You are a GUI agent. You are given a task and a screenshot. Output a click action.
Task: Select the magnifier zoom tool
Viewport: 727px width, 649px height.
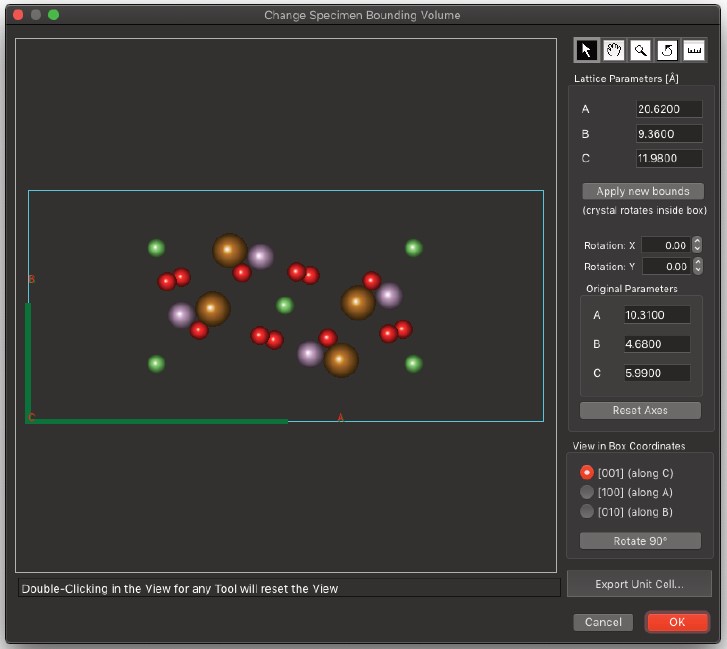coord(640,50)
